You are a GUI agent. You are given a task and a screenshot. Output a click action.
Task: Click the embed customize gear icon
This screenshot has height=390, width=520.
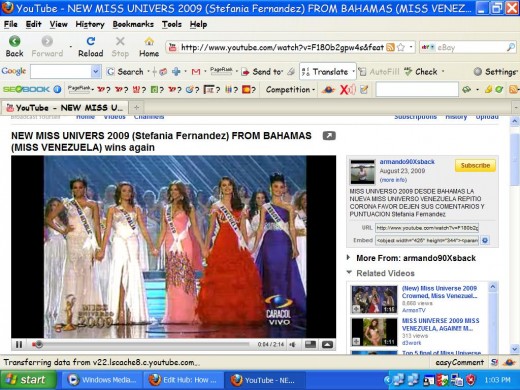click(485, 240)
